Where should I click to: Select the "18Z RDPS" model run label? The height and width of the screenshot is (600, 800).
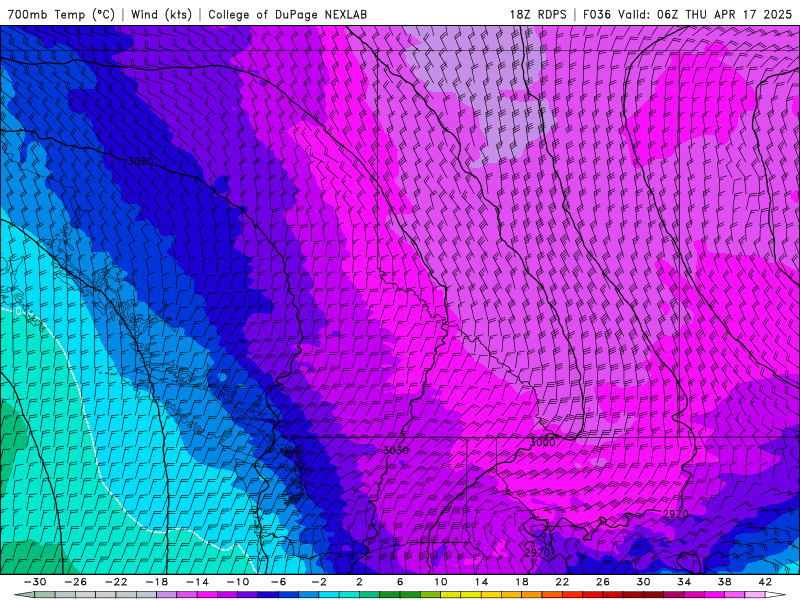click(538, 14)
